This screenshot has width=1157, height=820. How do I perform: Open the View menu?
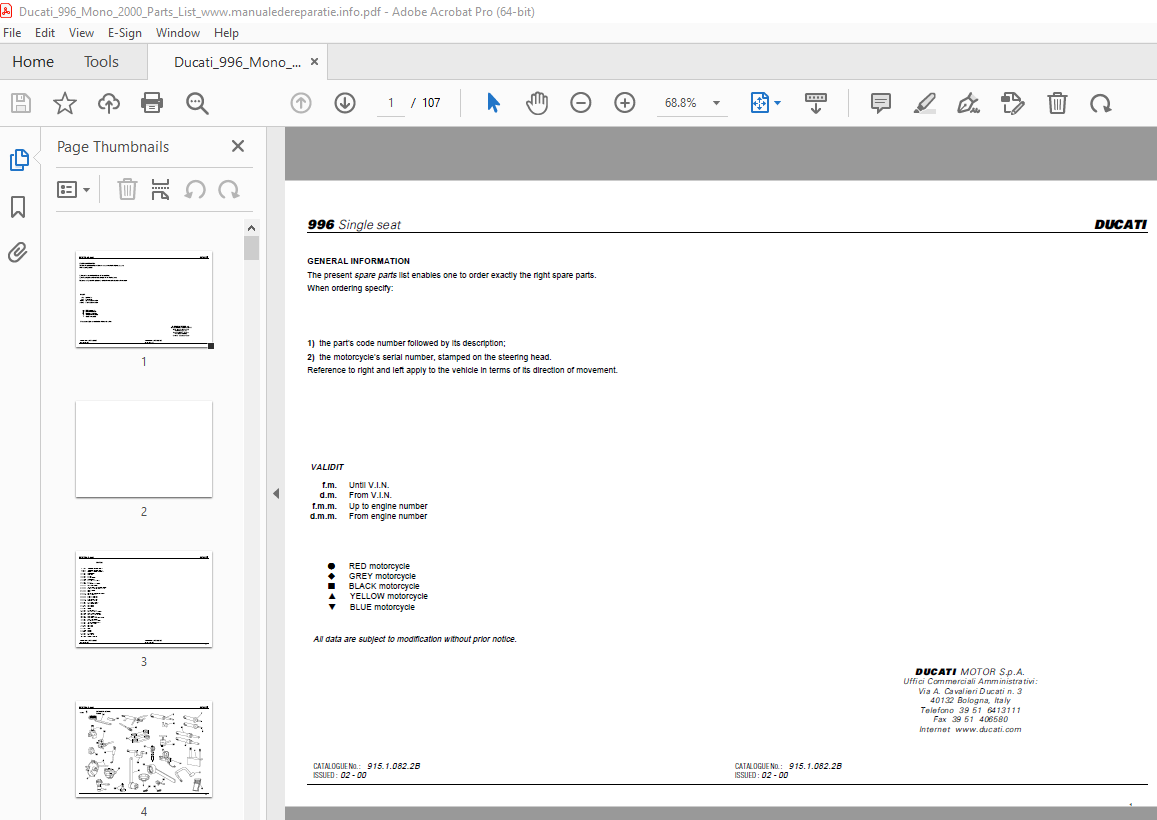click(81, 32)
